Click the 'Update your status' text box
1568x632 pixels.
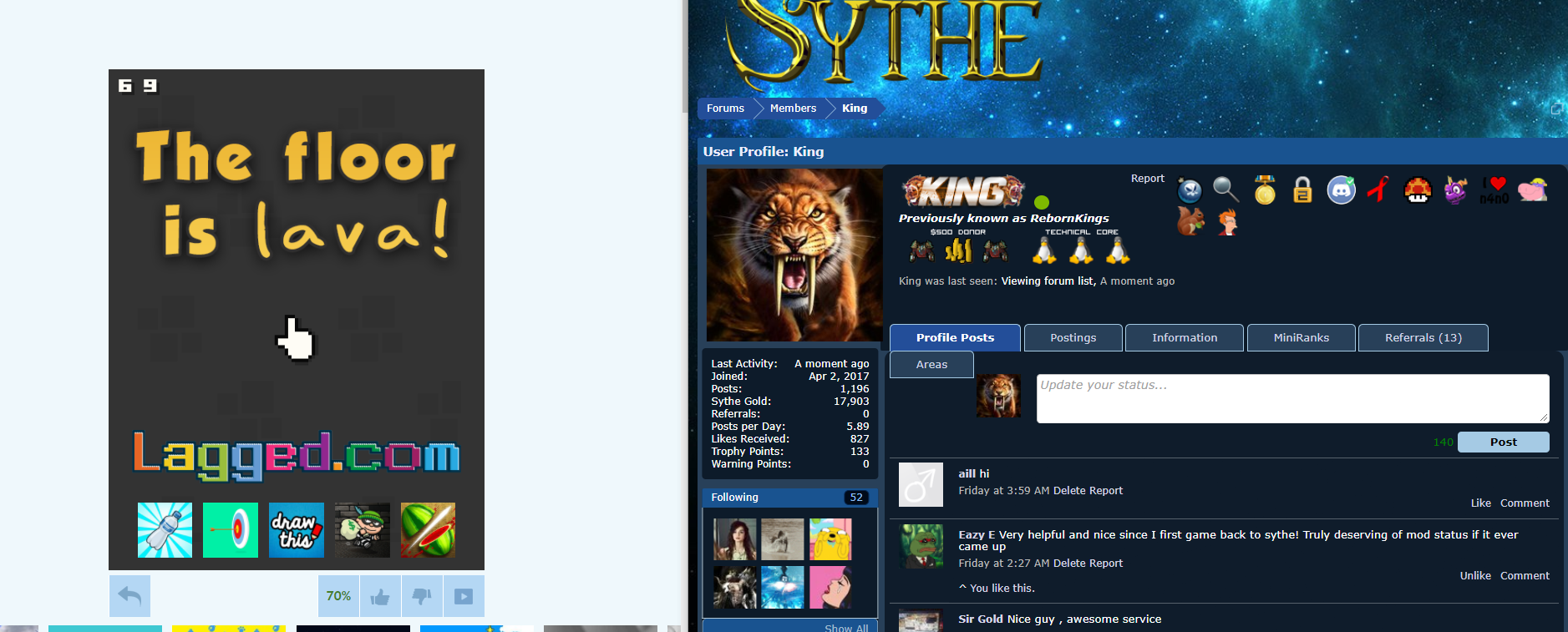pyautogui.click(x=1292, y=398)
